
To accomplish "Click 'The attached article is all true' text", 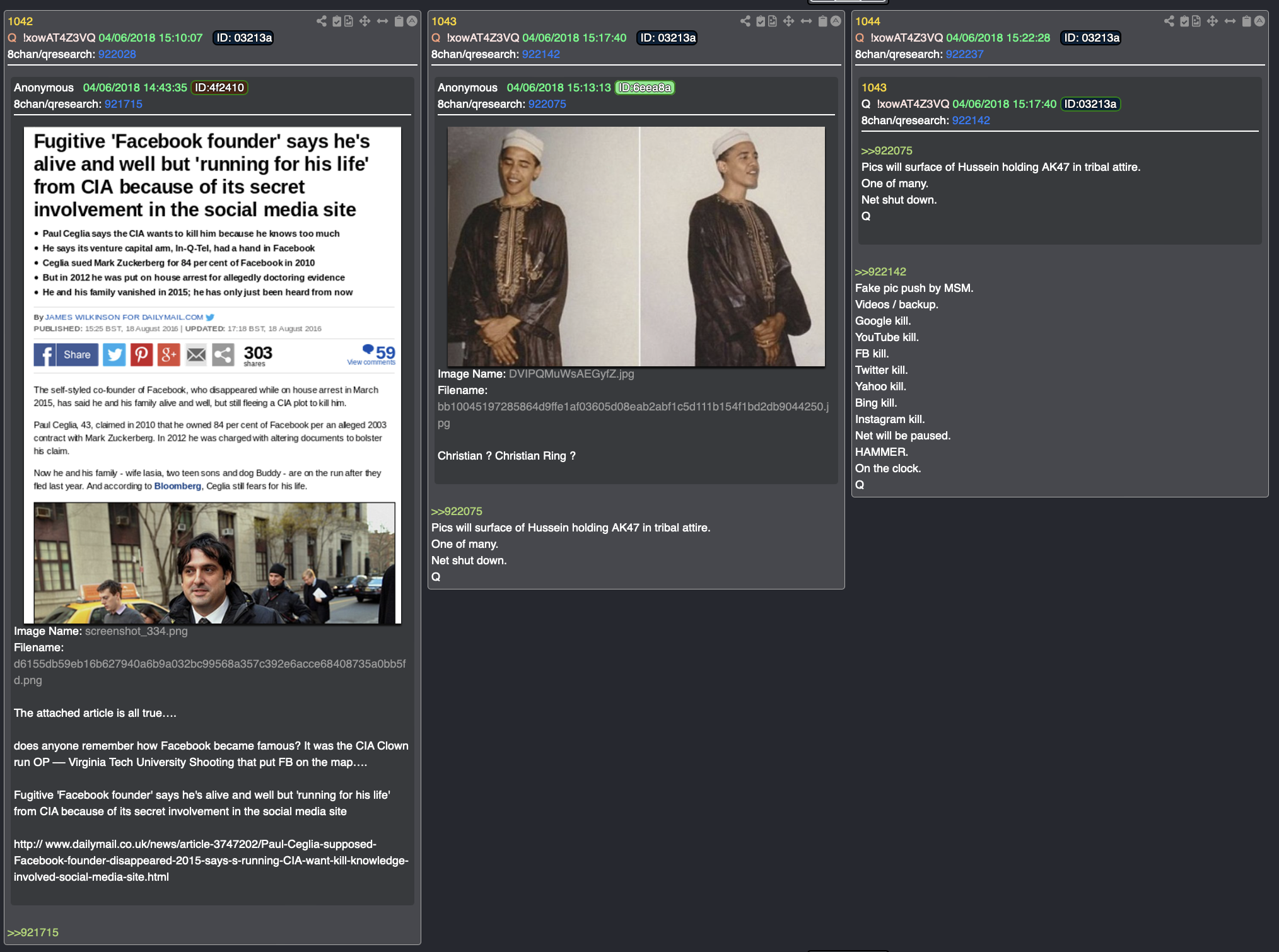I will [x=95, y=713].
